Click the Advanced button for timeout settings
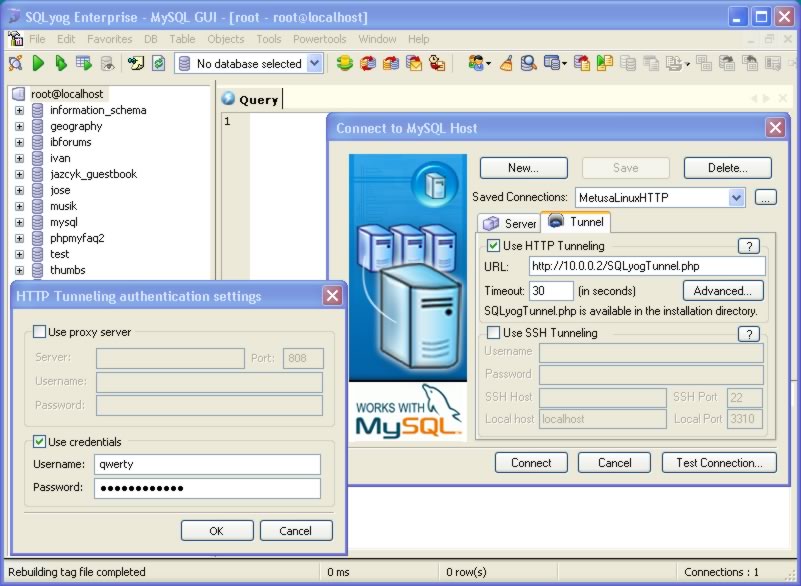Image resolution: width=801 pixels, height=586 pixels. pyautogui.click(x=723, y=290)
